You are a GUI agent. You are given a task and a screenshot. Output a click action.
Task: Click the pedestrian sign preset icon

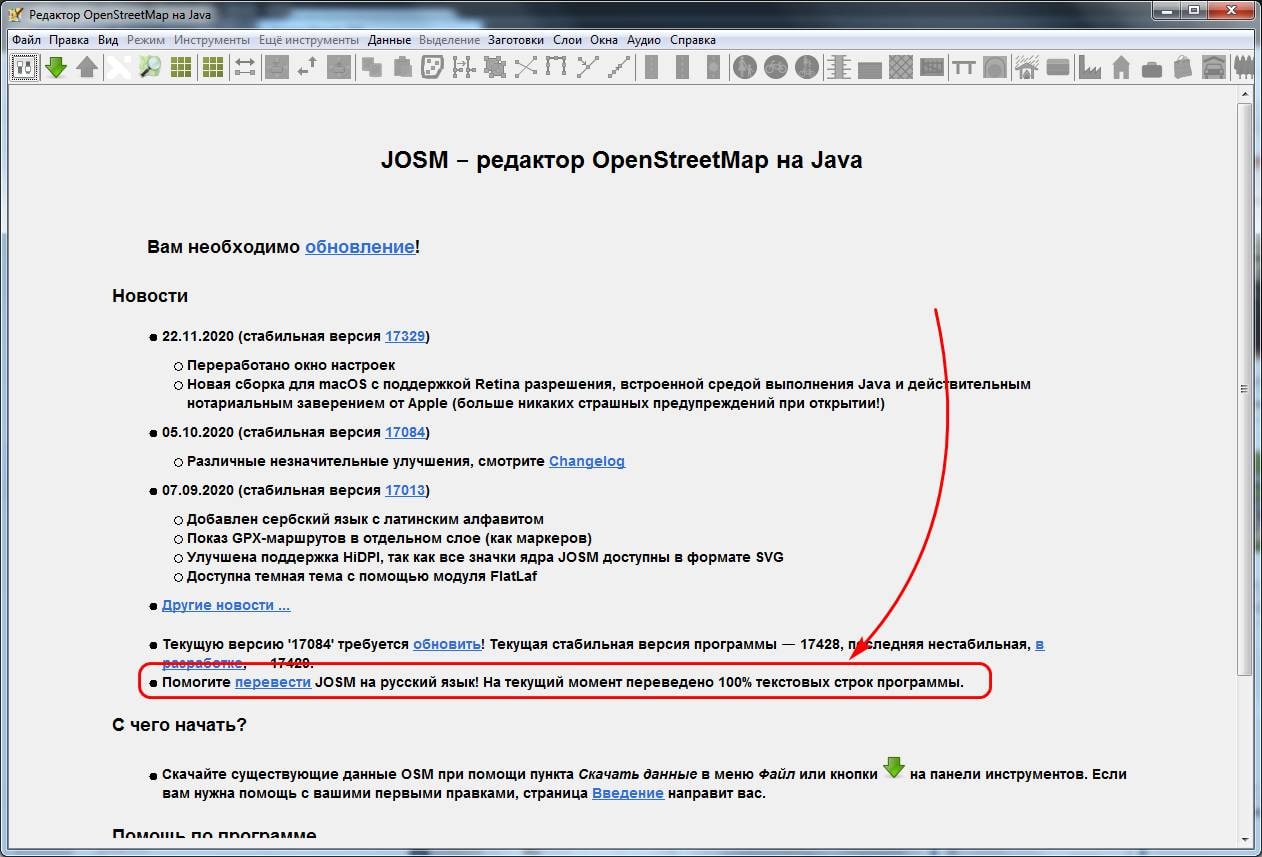(744, 67)
